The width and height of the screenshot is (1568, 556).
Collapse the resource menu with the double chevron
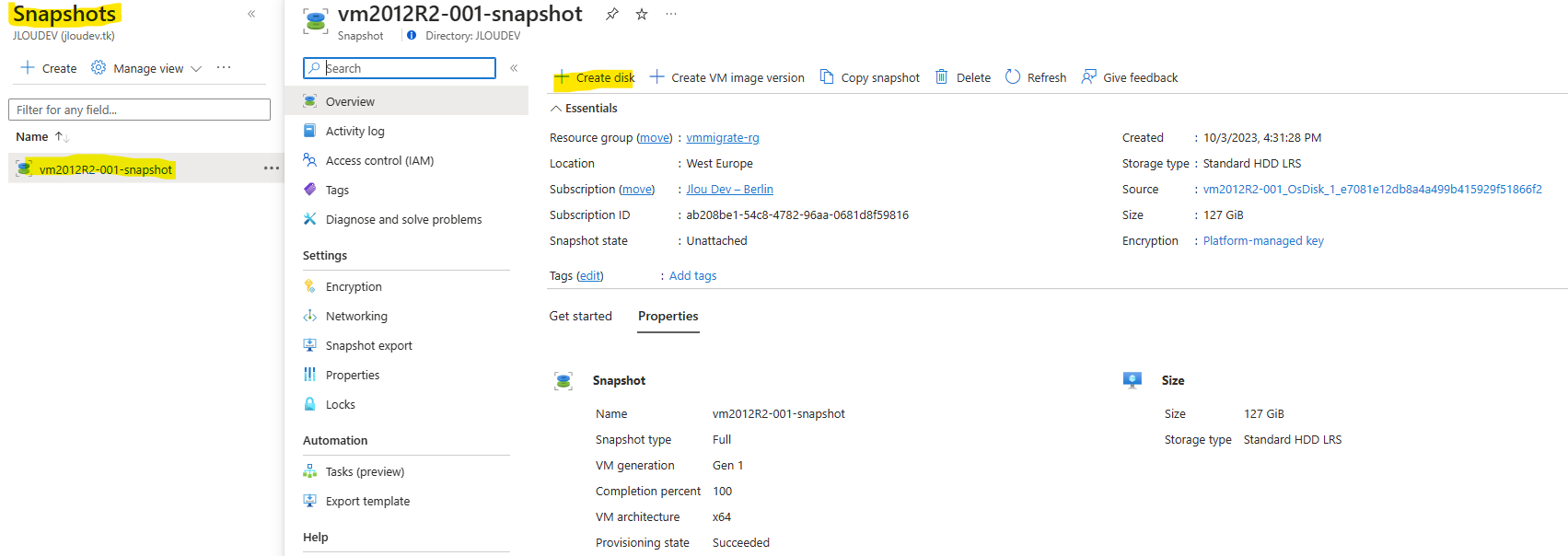(514, 68)
